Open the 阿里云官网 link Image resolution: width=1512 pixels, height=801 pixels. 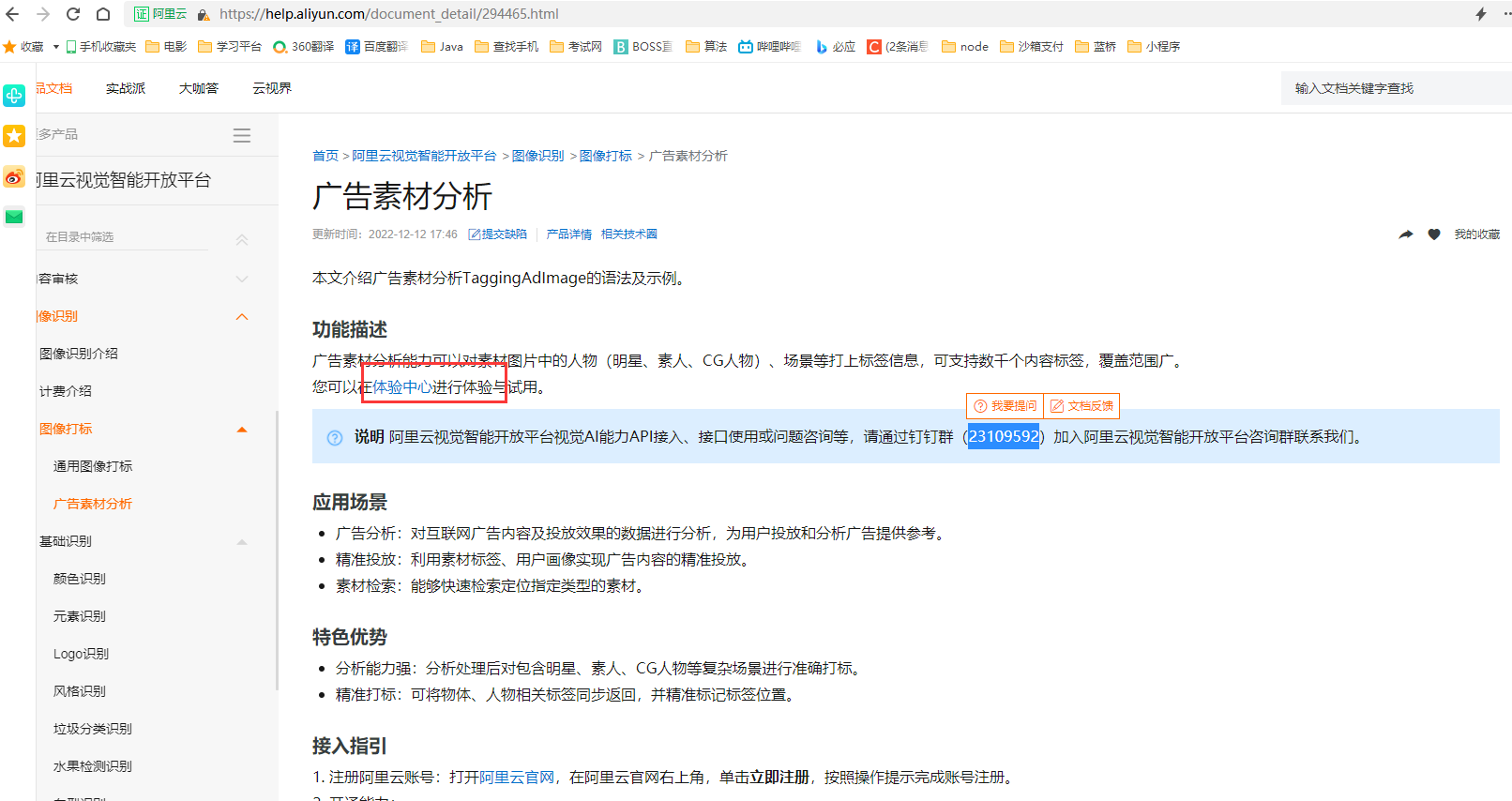517,778
